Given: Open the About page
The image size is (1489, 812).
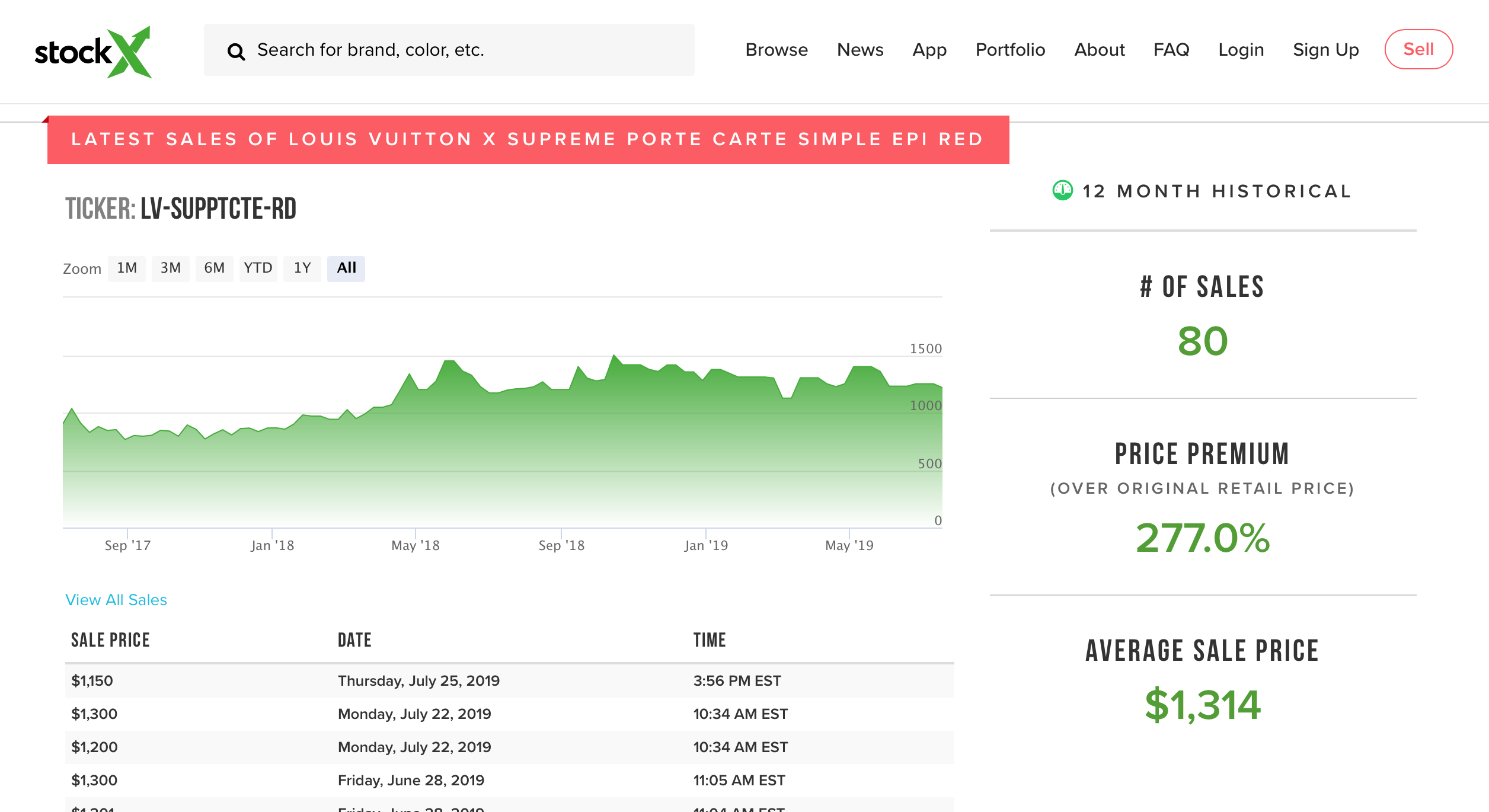Looking at the screenshot, I should 1099,50.
